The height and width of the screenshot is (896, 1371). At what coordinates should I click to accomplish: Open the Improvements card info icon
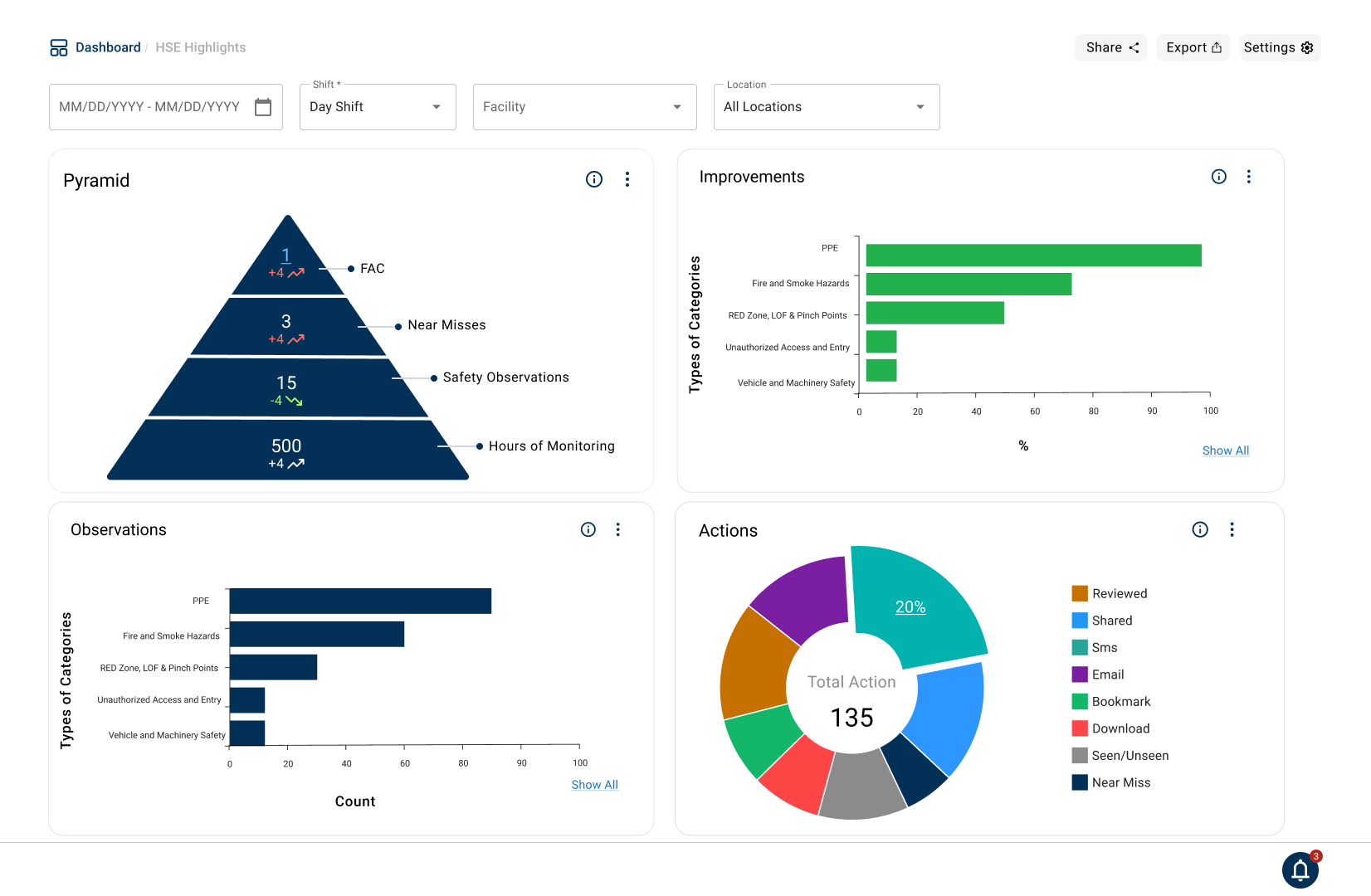coord(1219,177)
